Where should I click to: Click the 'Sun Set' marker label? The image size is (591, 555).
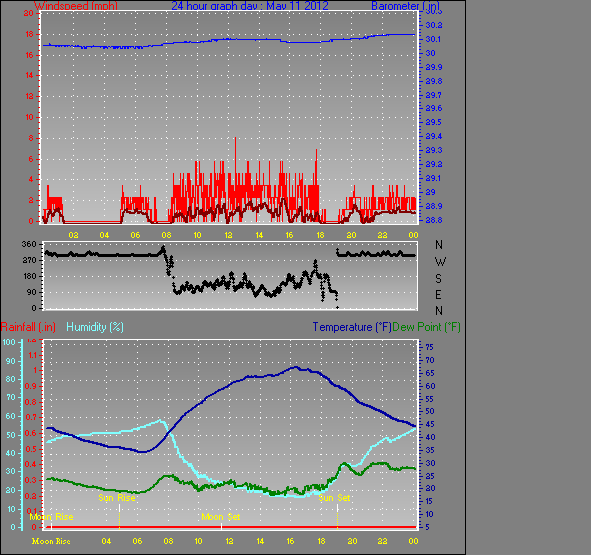click(334, 498)
